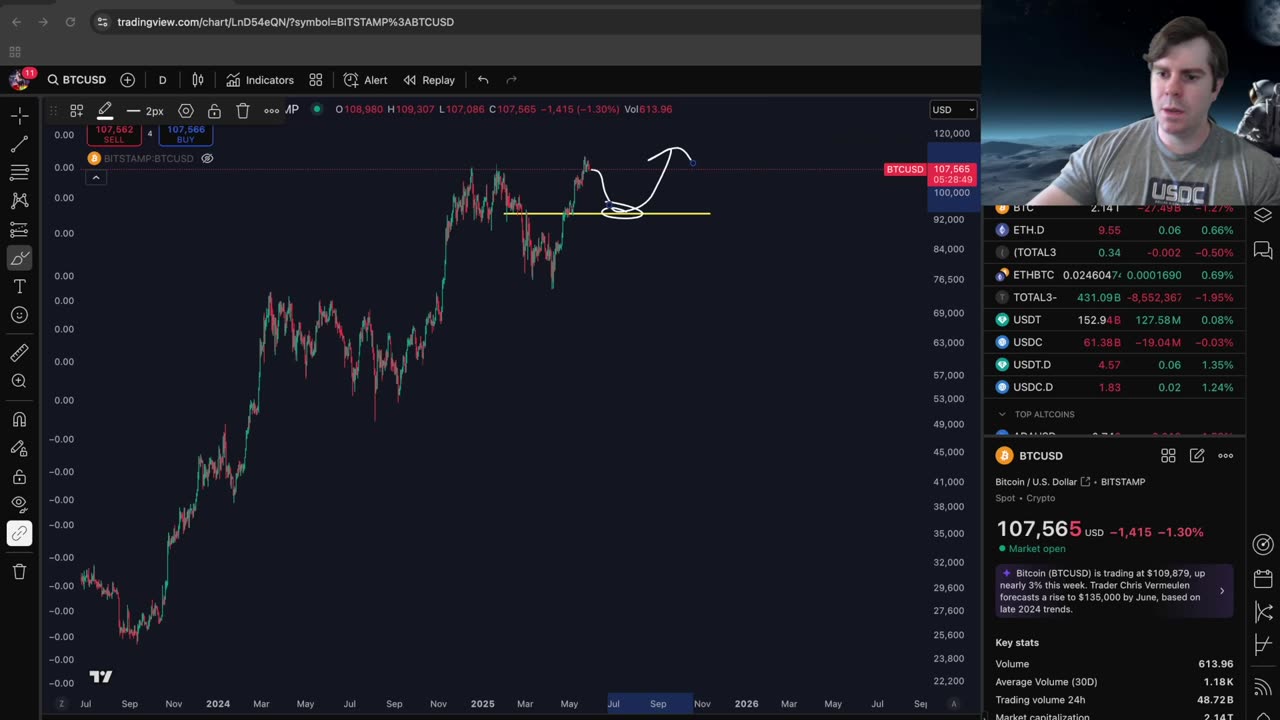Select the crosshair cursor tool
This screenshot has width=1280, height=720.
pyautogui.click(x=19, y=116)
